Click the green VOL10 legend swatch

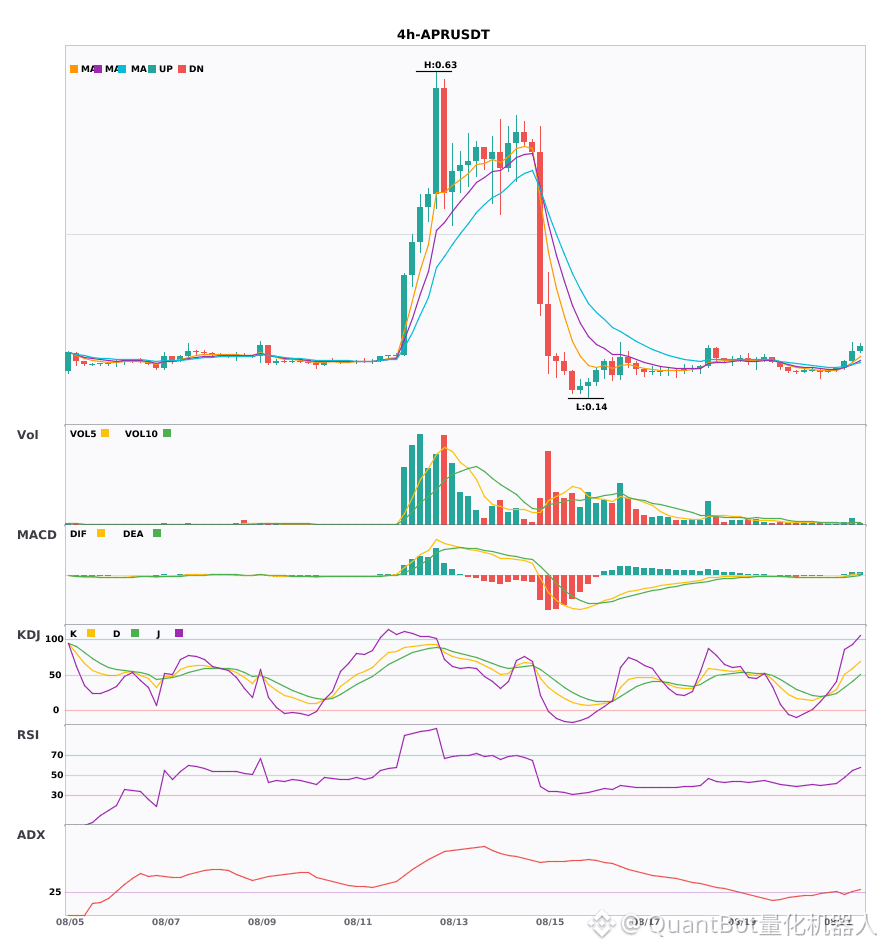coord(167,433)
